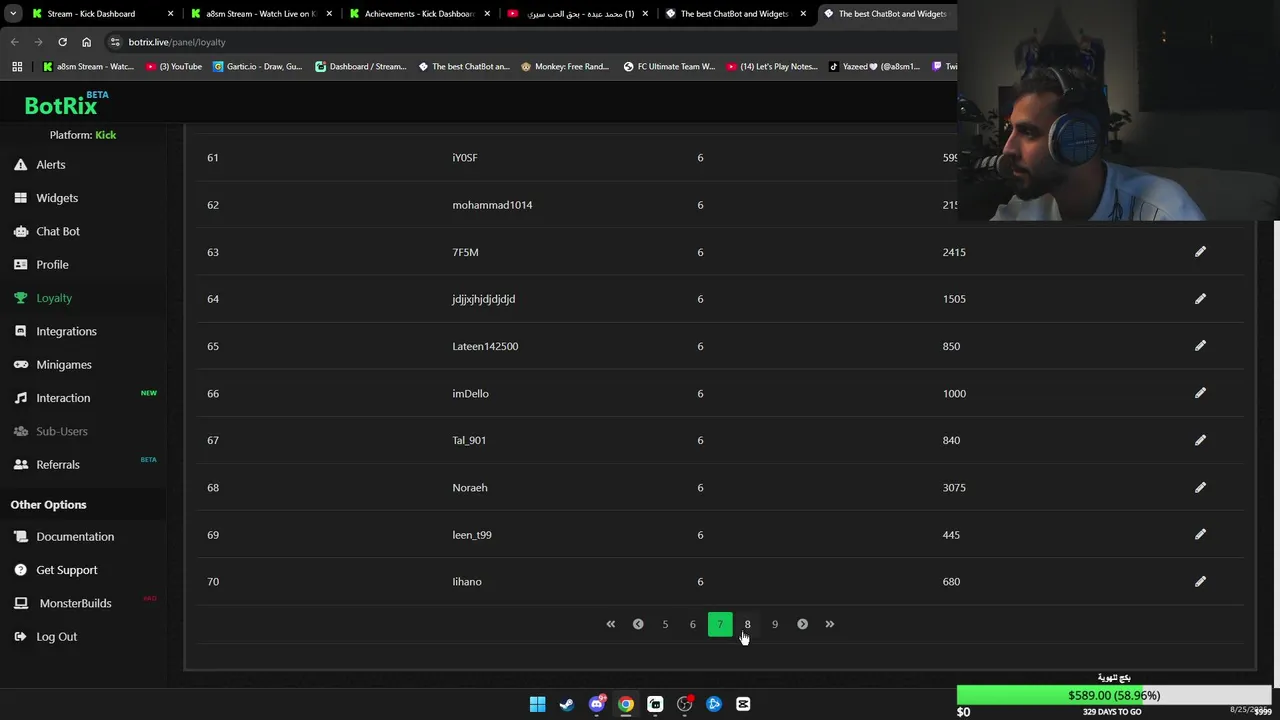Go to page 8
This screenshot has width=1280, height=720.
pyautogui.click(x=747, y=624)
